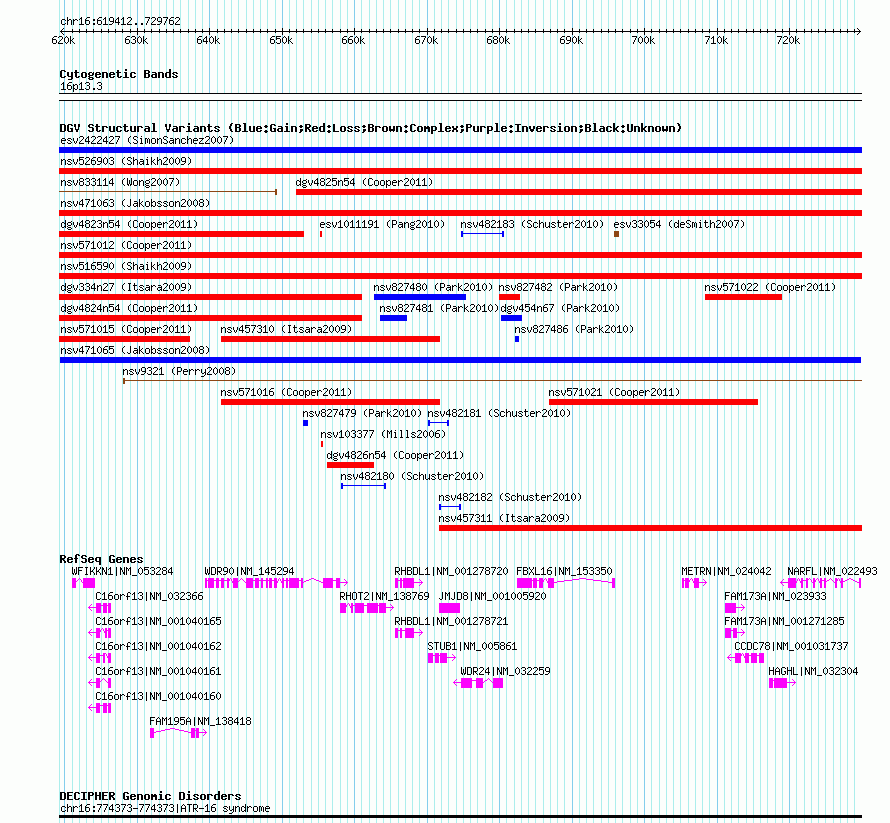Screen dimensions: 890x823
Task: Select FBXL16 NM_153350 gene glyph
Action: coord(565,583)
